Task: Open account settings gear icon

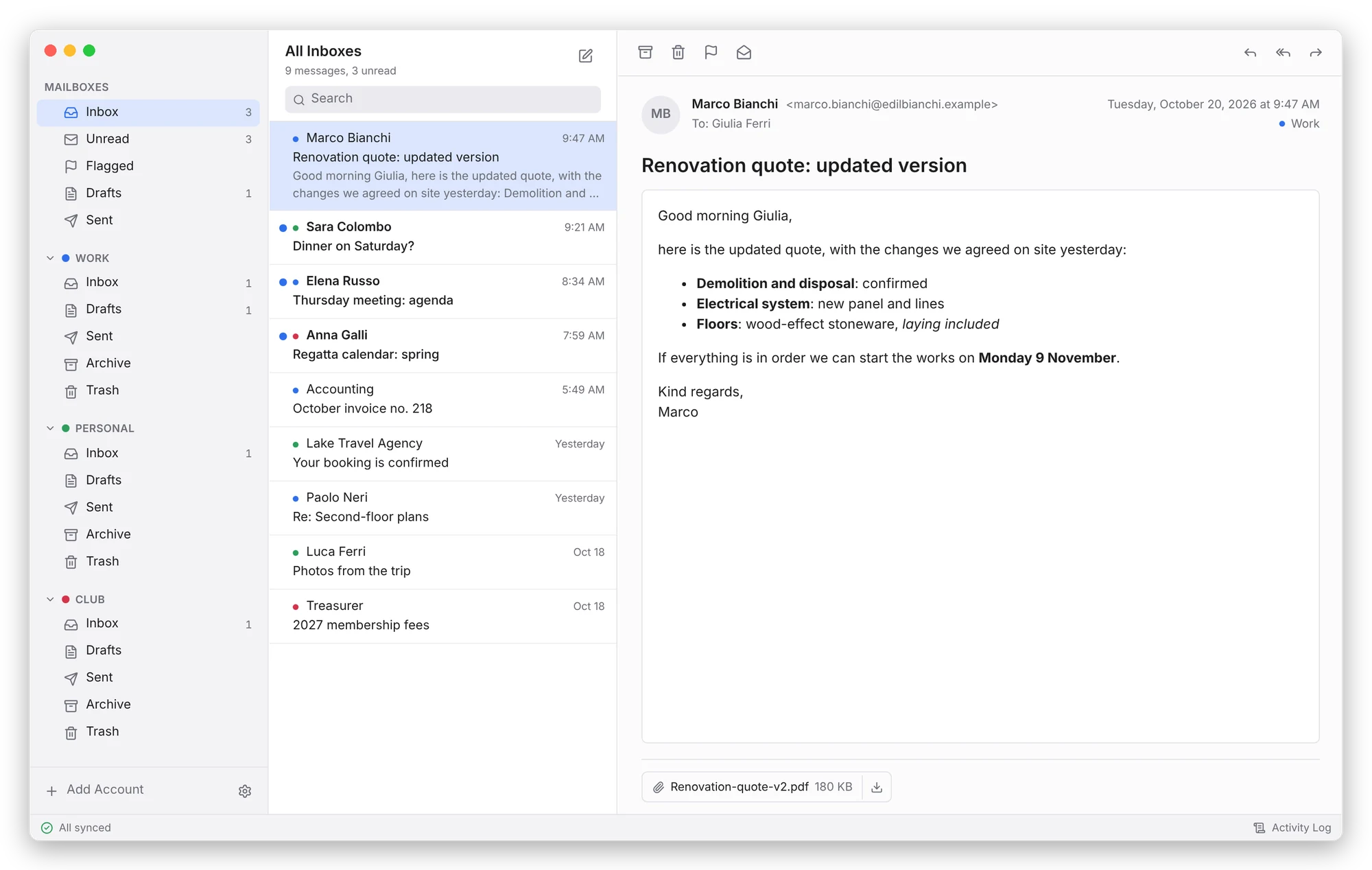Action: pyautogui.click(x=245, y=791)
